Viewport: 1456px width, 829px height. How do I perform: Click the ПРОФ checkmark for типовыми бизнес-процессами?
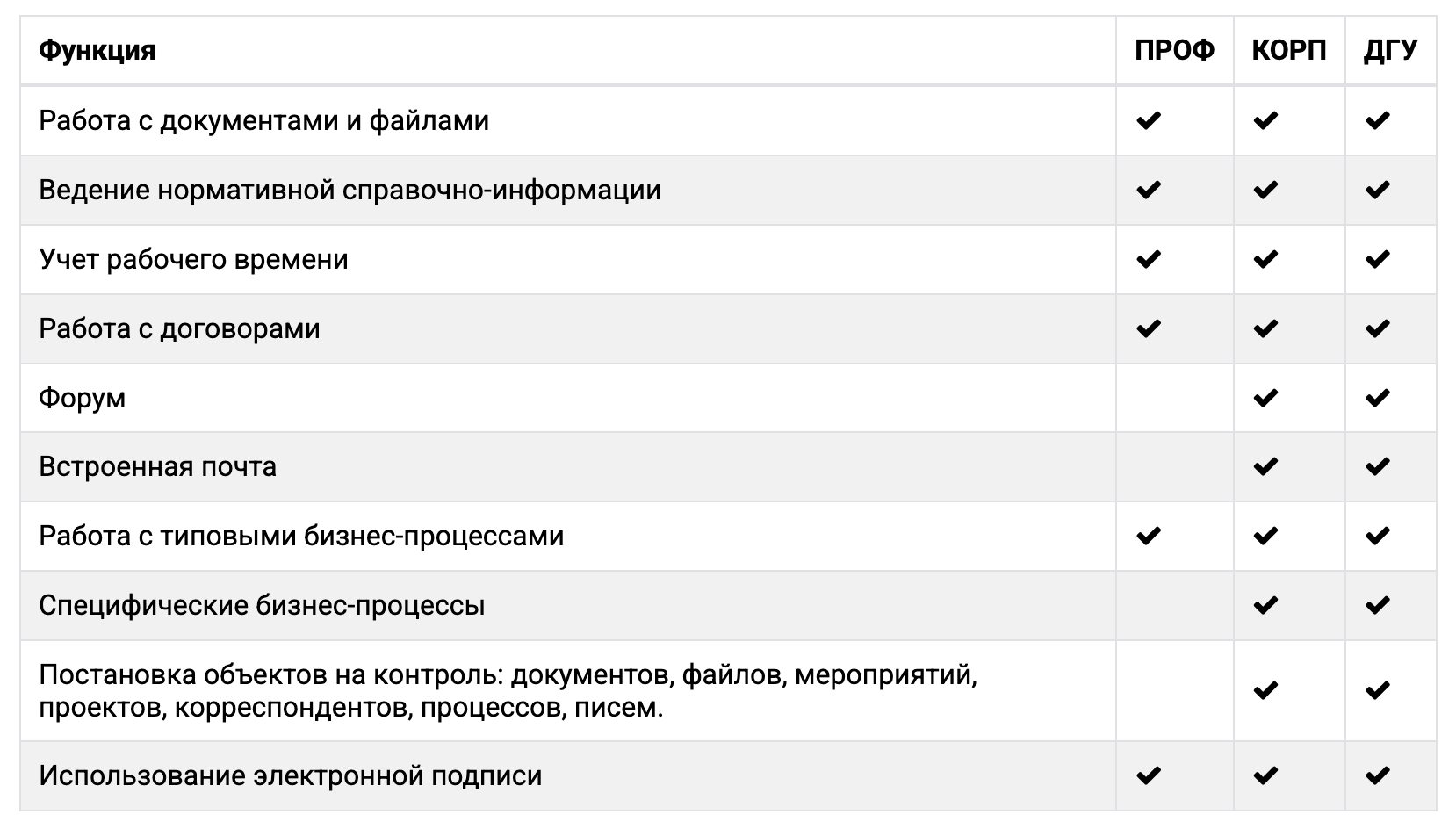point(1149,536)
